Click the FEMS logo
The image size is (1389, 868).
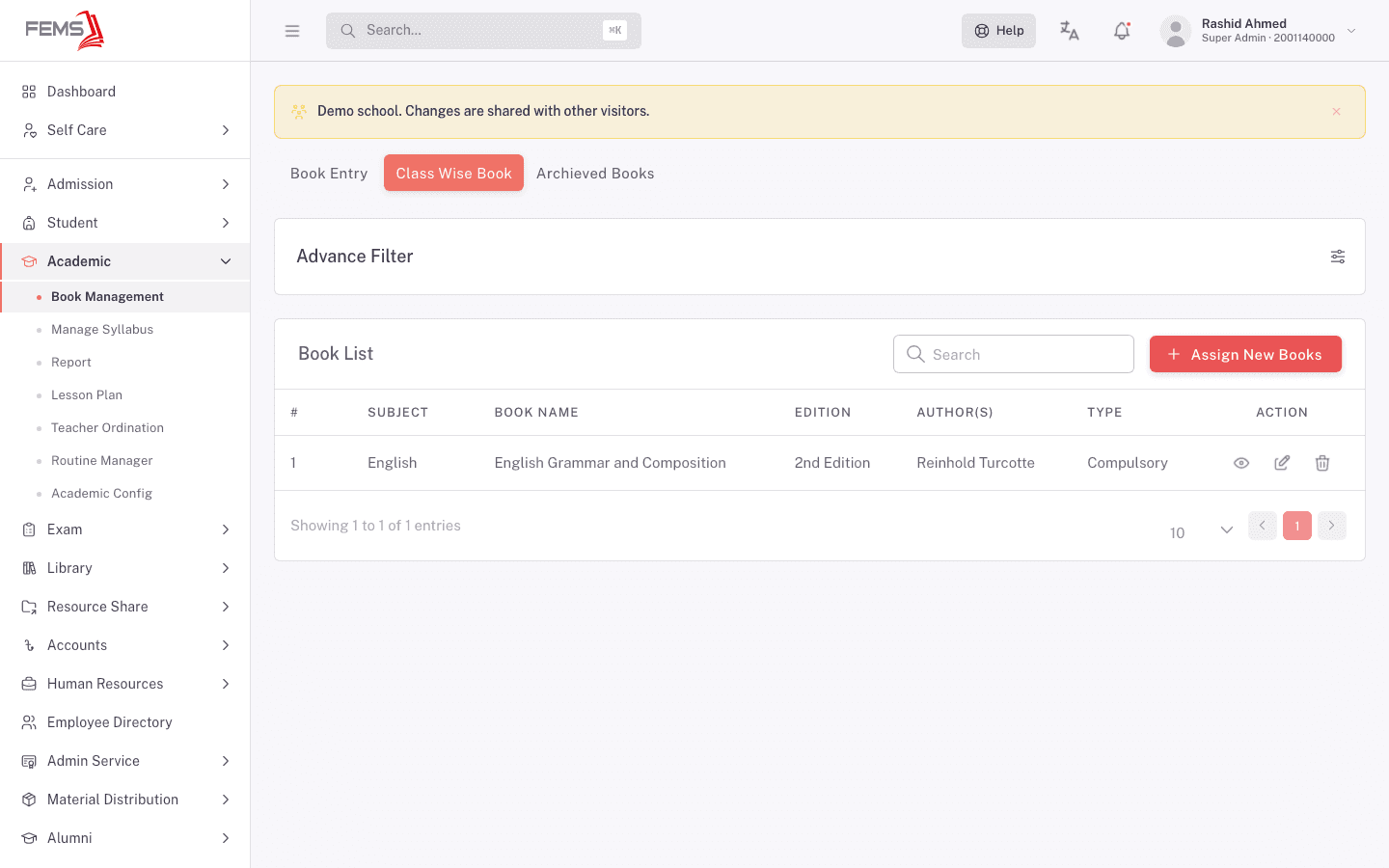pos(65,30)
